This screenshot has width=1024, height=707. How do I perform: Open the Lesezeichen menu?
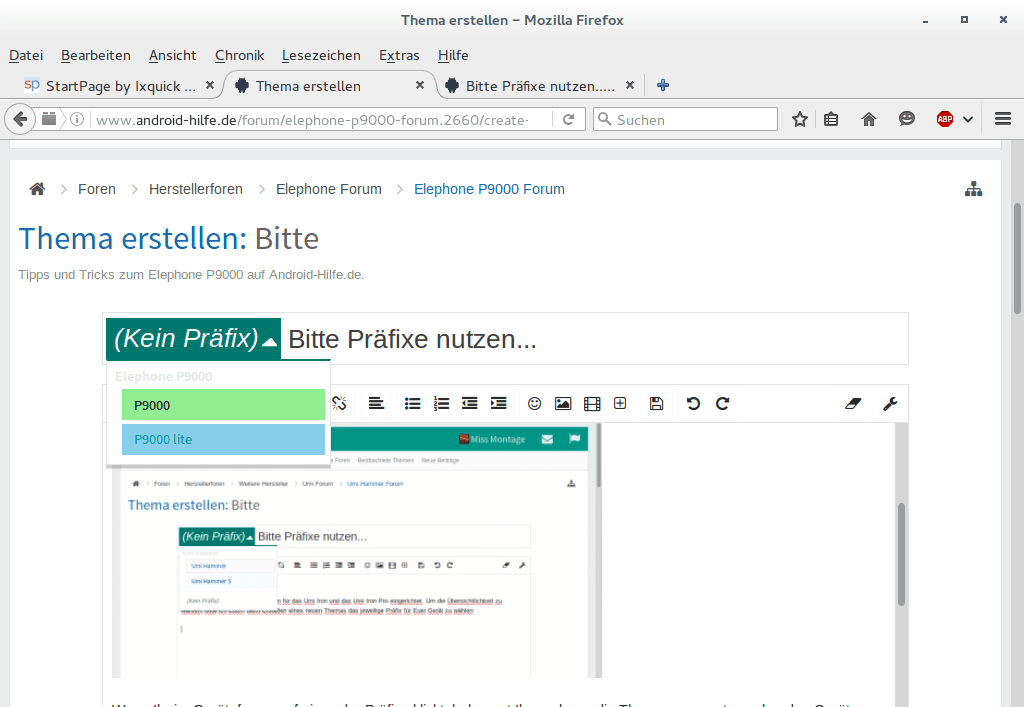tap(321, 55)
